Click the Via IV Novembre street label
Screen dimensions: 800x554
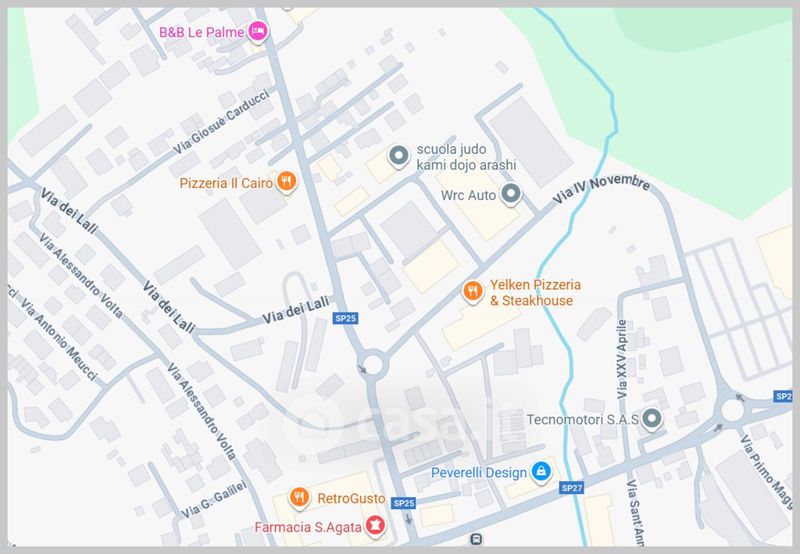point(602,189)
